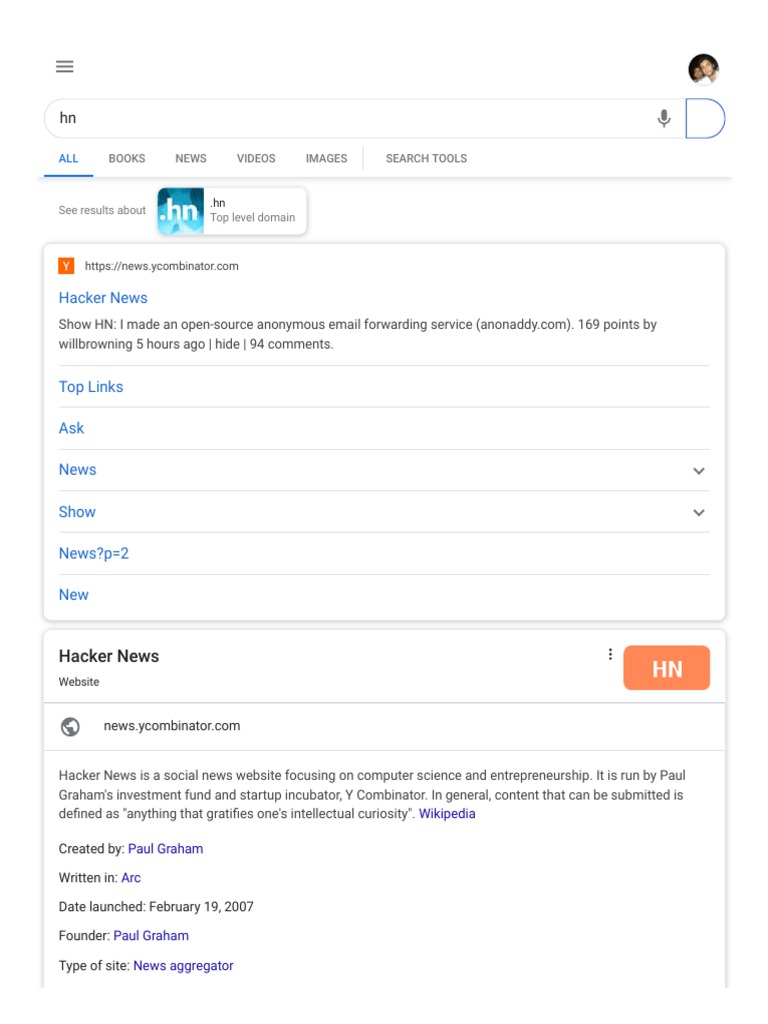Click the Arc programming language link
768x1024 pixels.
131,878
